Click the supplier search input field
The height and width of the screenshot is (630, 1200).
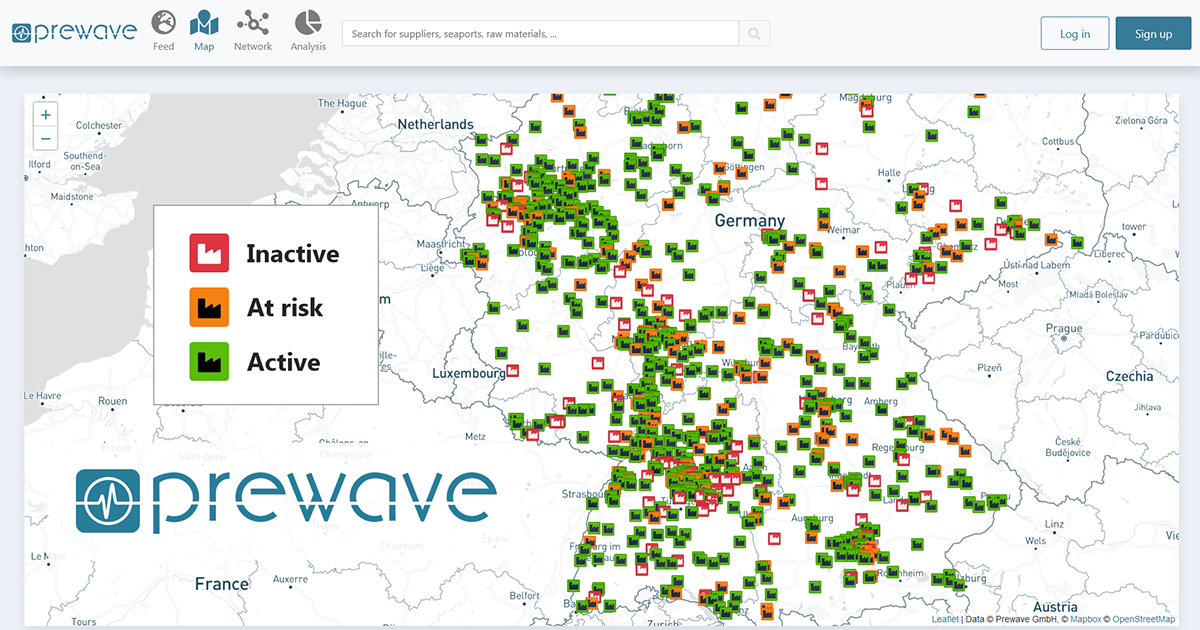click(540, 33)
